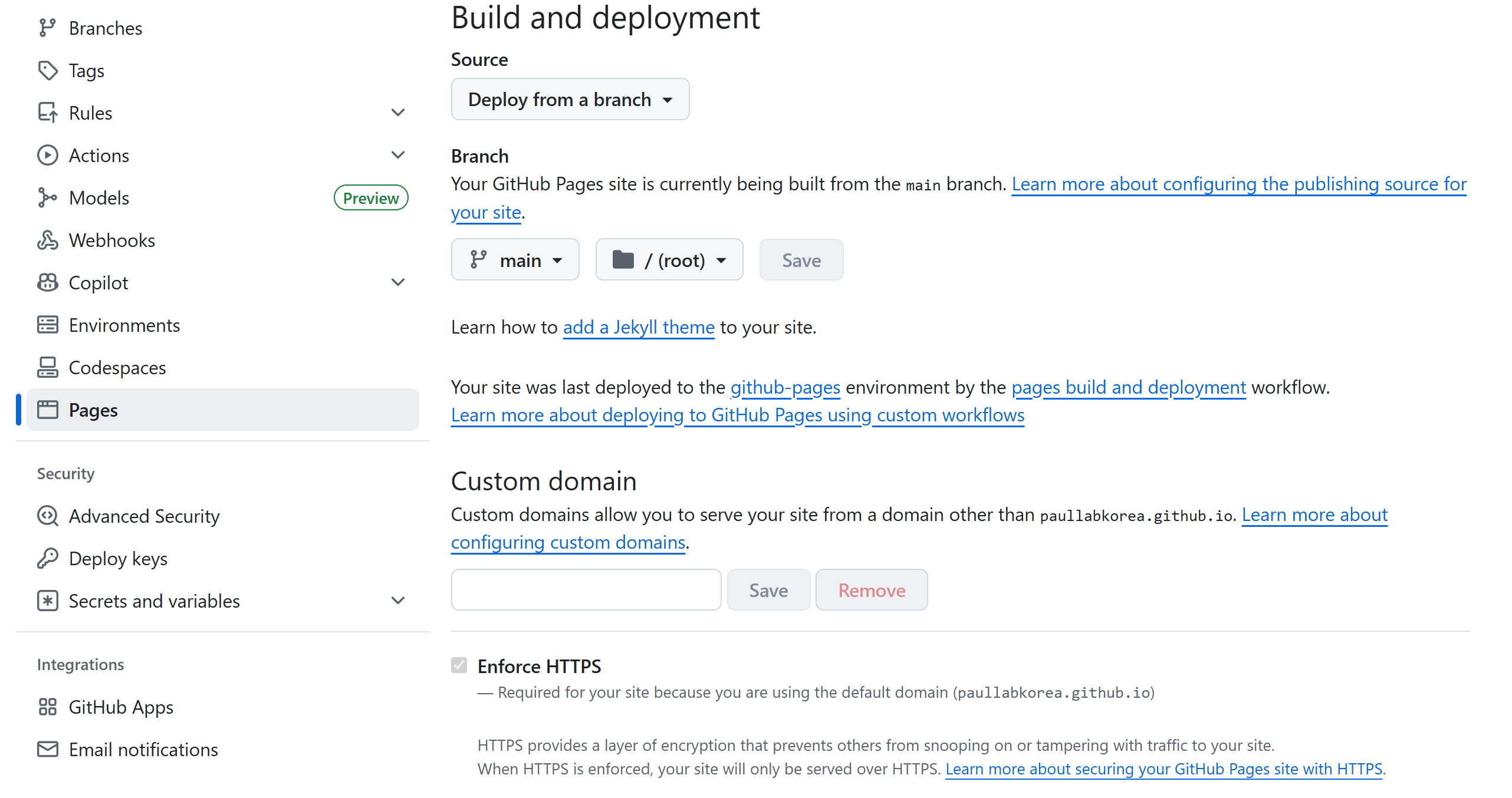
Task: Select Advanced Security menu item
Action: click(144, 516)
